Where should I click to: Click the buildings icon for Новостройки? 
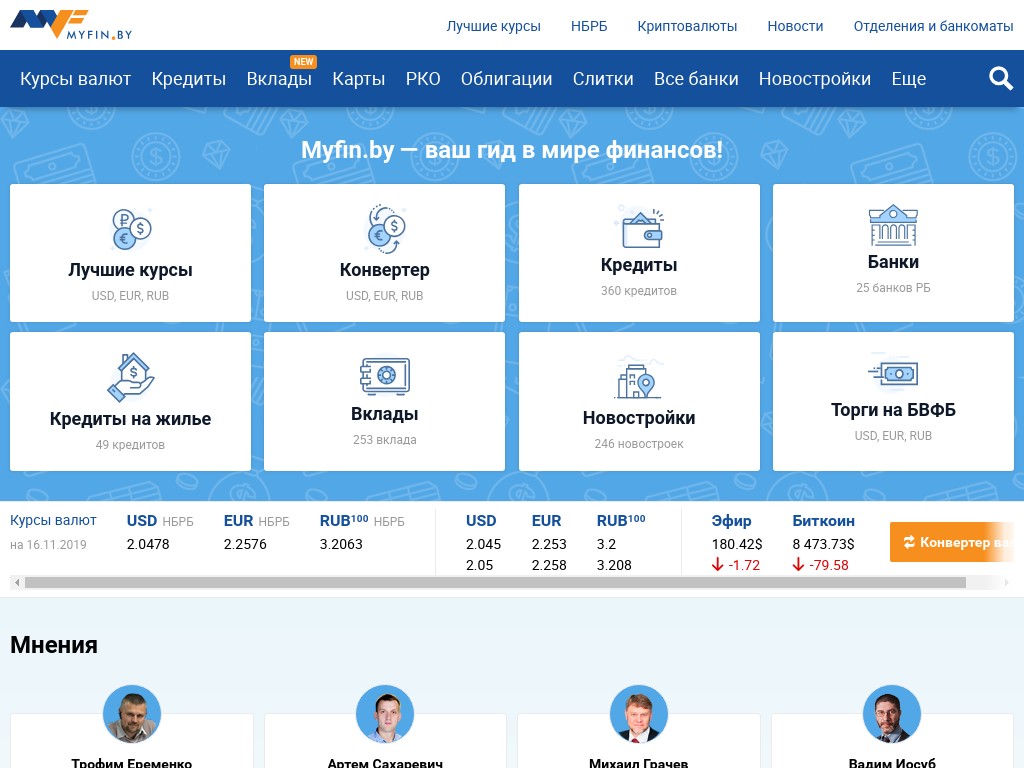(x=639, y=378)
